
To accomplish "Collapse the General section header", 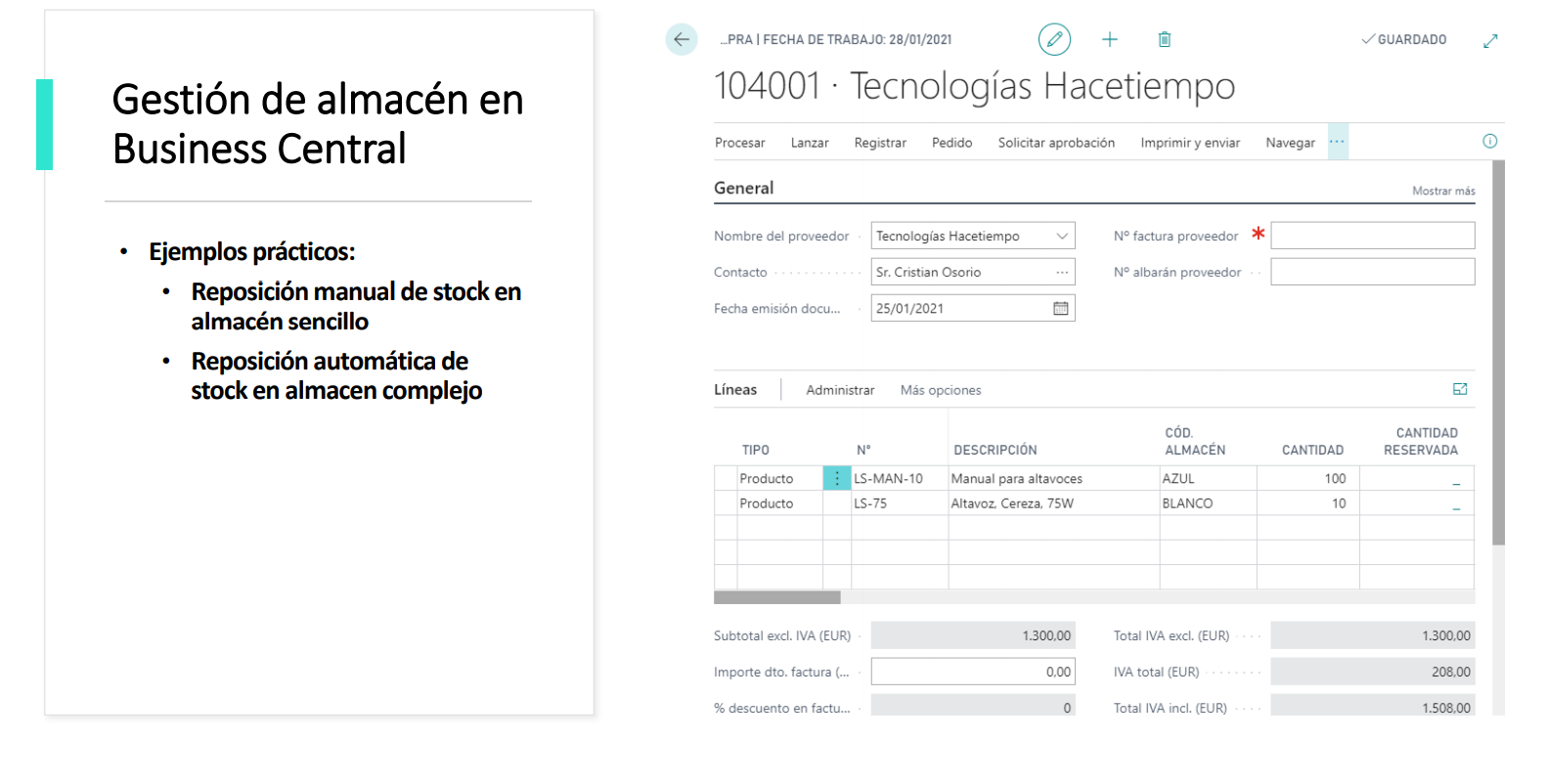I will pyautogui.click(x=743, y=188).
